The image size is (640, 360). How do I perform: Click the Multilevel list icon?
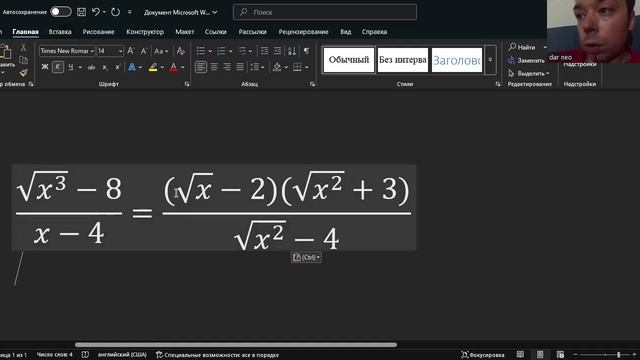[x=242, y=51]
